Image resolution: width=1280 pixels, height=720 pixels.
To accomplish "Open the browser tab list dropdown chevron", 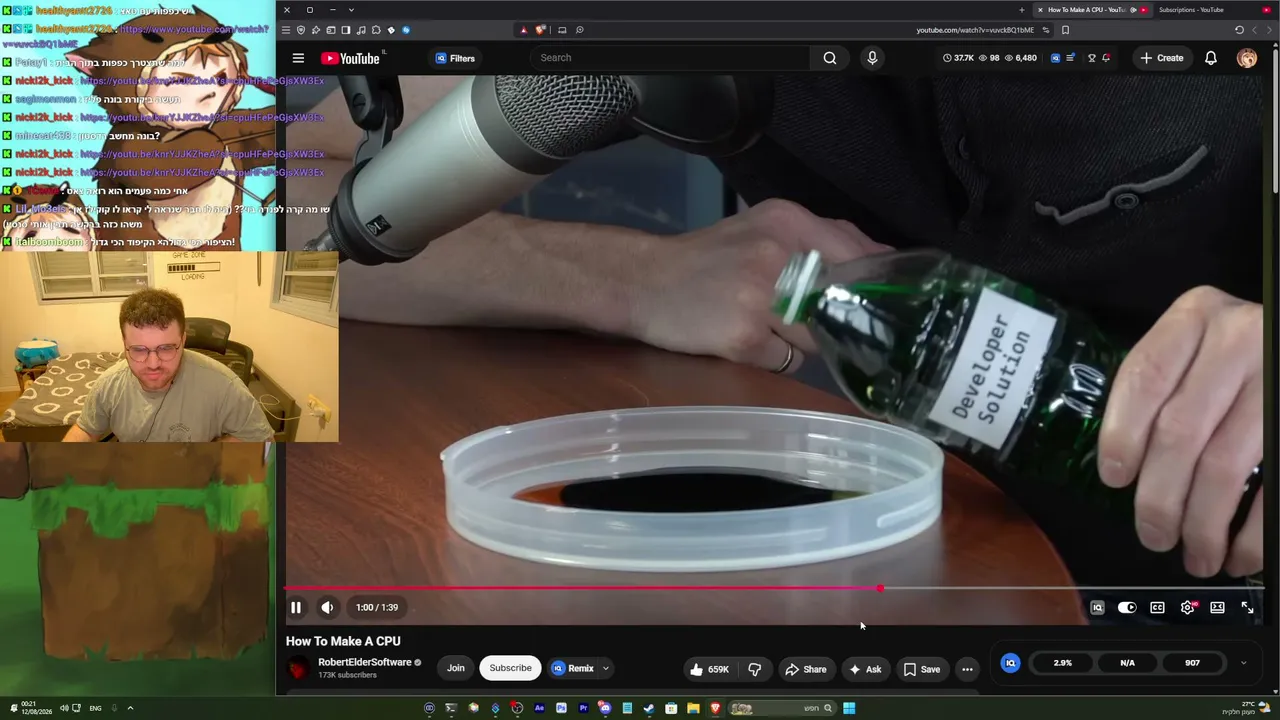I will tap(351, 10).
